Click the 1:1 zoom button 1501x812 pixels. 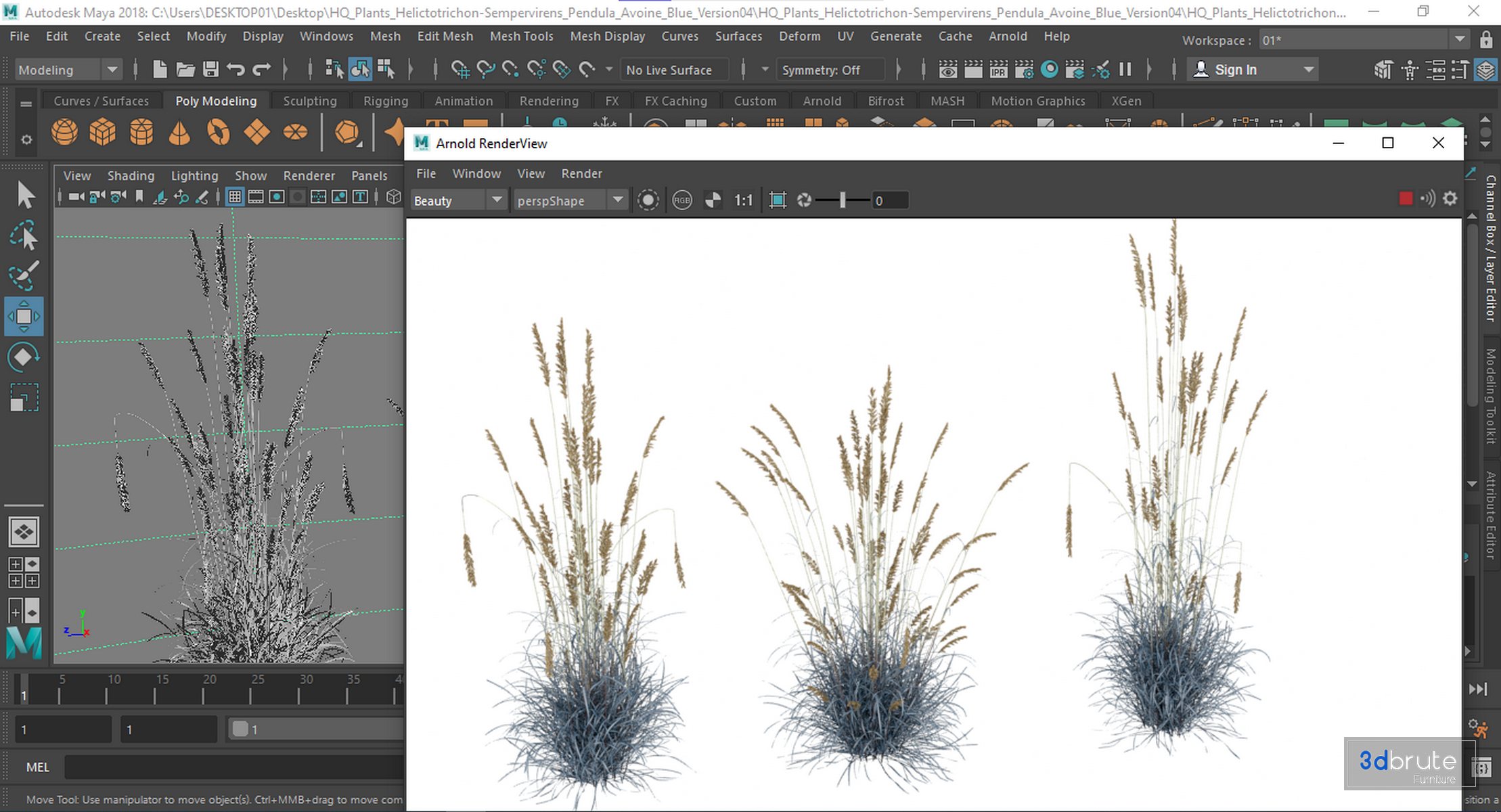743,200
